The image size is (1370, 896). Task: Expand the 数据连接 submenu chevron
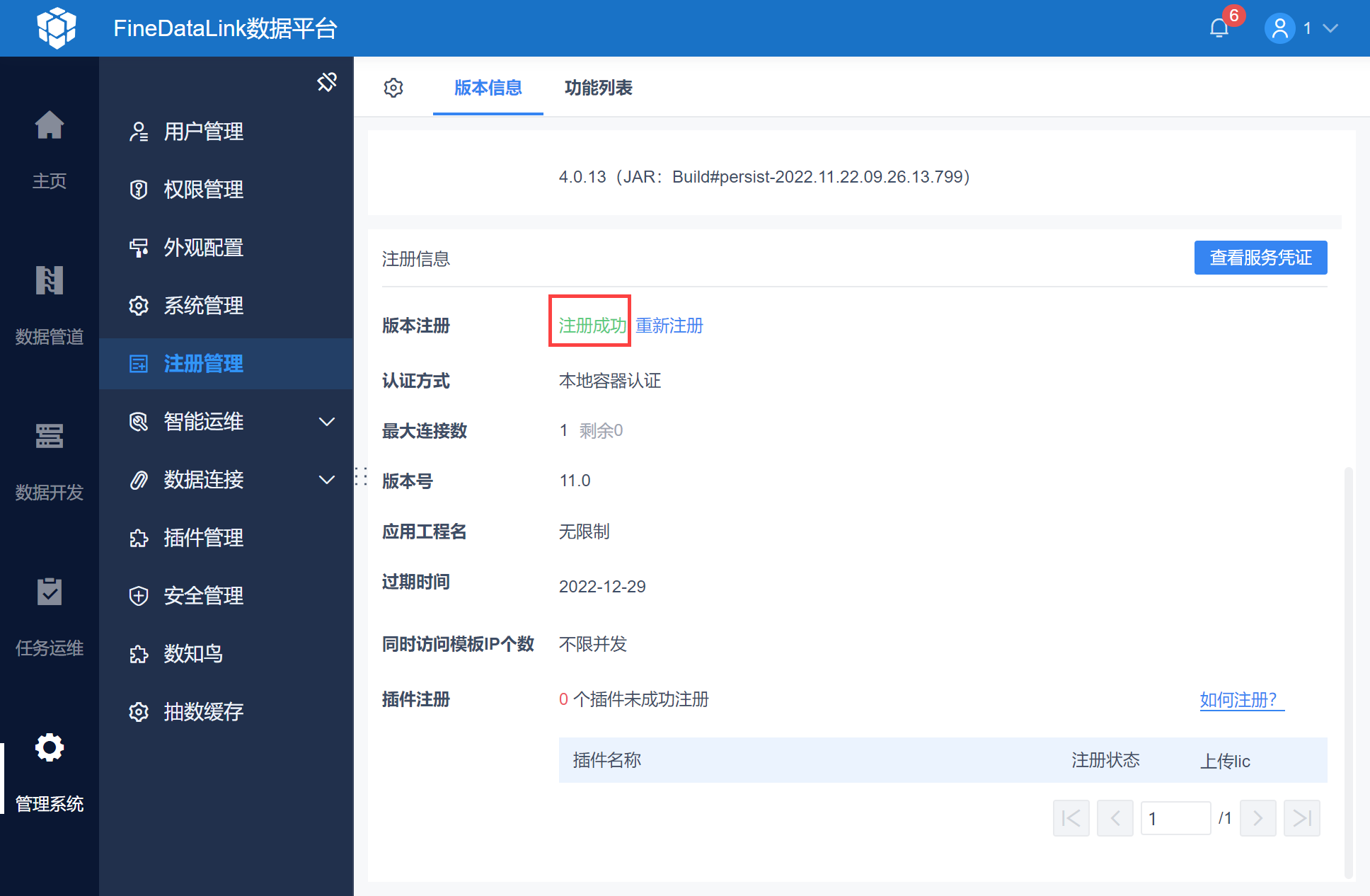pyautogui.click(x=327, y=480)
